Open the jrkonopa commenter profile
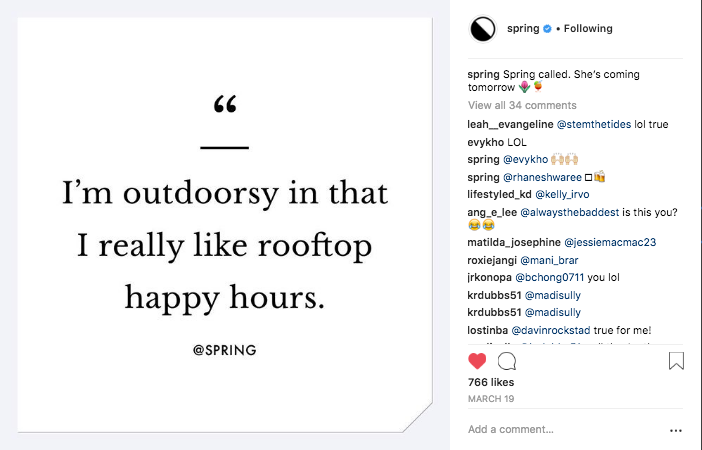The width and height of the screenshot is (702, 450). pos(490,278)
